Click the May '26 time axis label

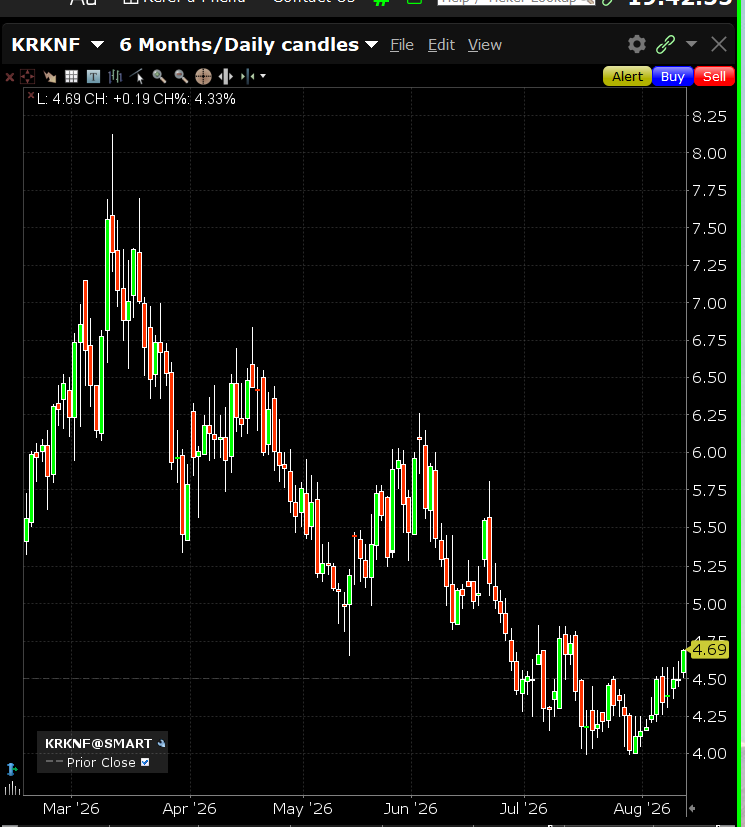(x=303, y=809)
